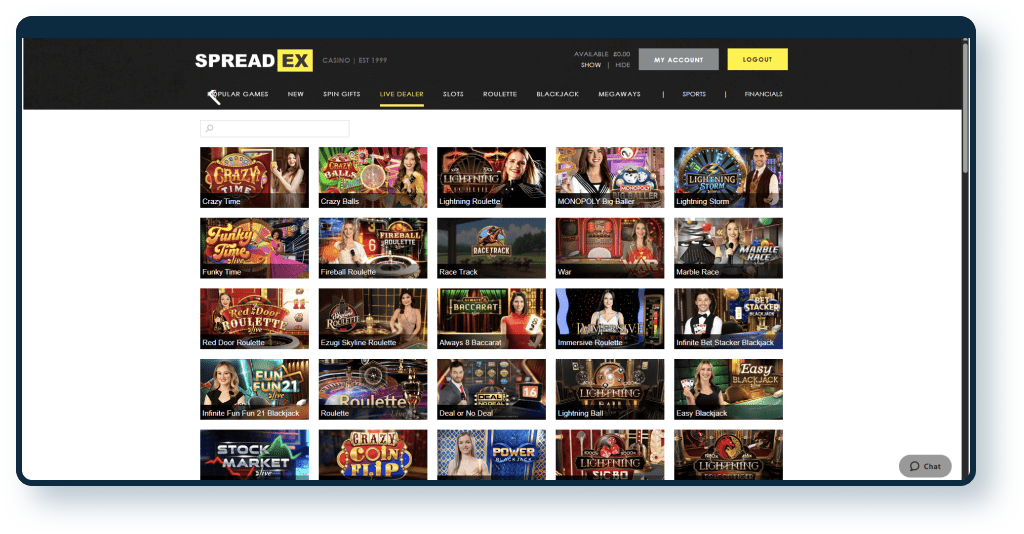Open the Chat widget
This screenshot has width=1024, height=534.
click(x=925, y=466)
